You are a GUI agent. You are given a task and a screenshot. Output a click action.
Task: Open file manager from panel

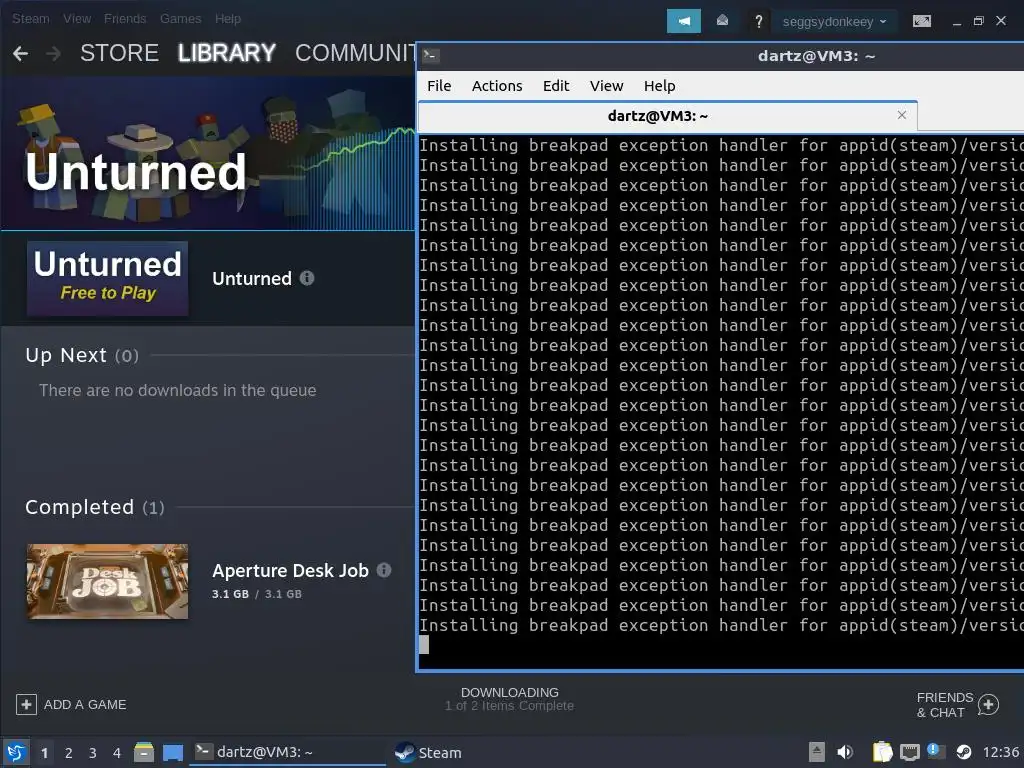tap(143, 752)
